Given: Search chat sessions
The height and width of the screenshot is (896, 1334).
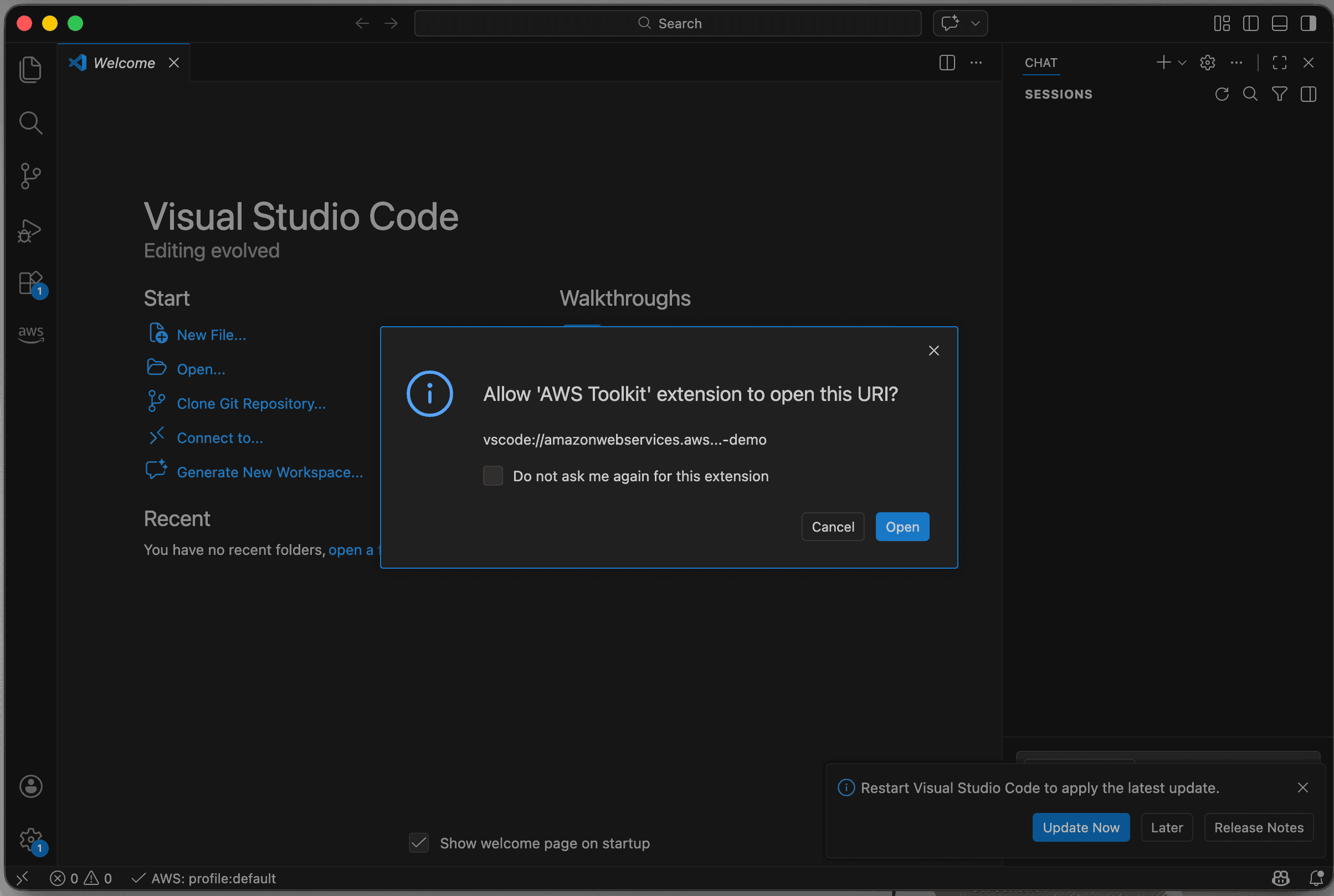Looking at the screenshot, I should [x=1250, y=94].
